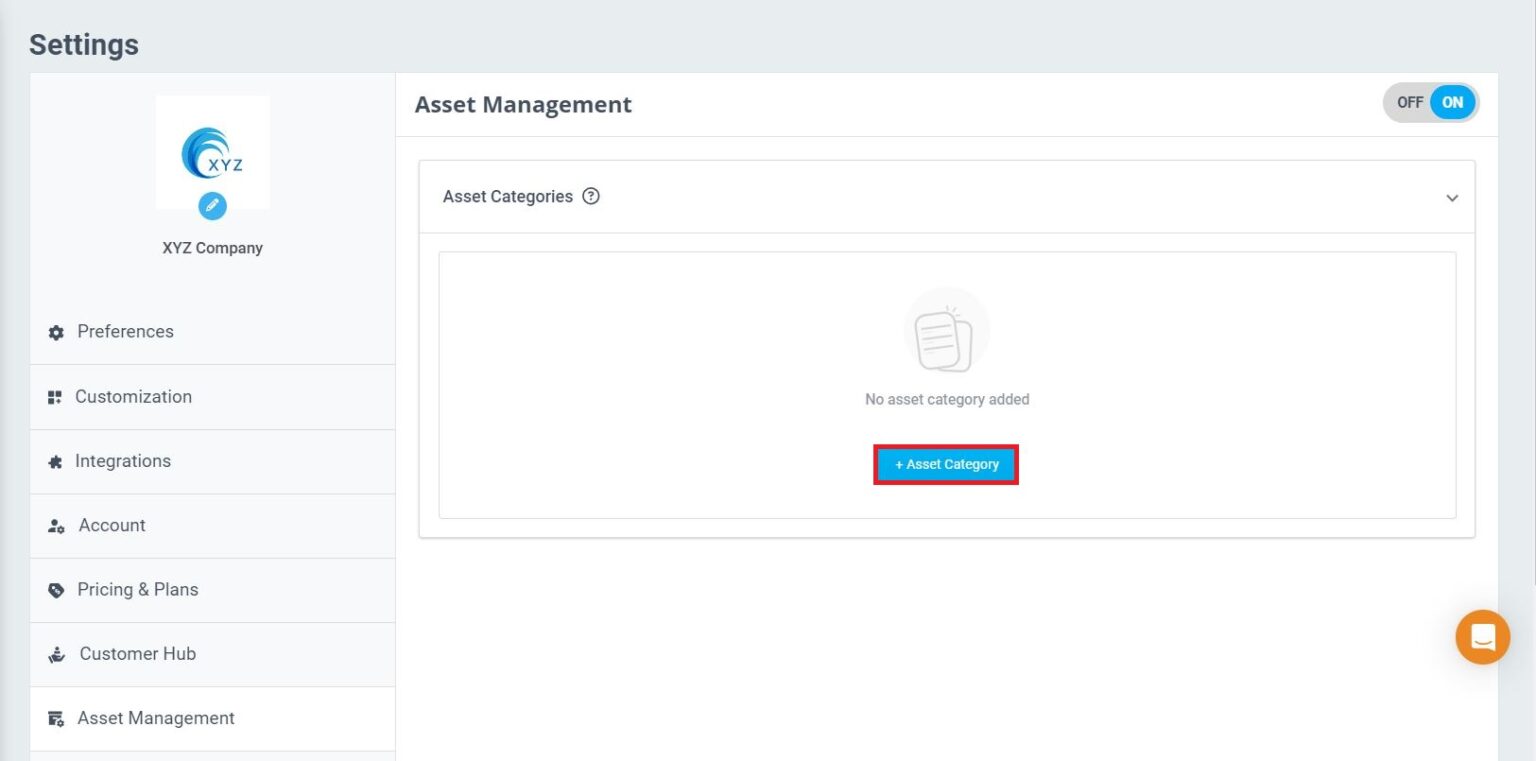Viewport: 1536px width, 761px height.
Task: Click the Pricing & Plans tag icon
Action: tap(55, 589)
